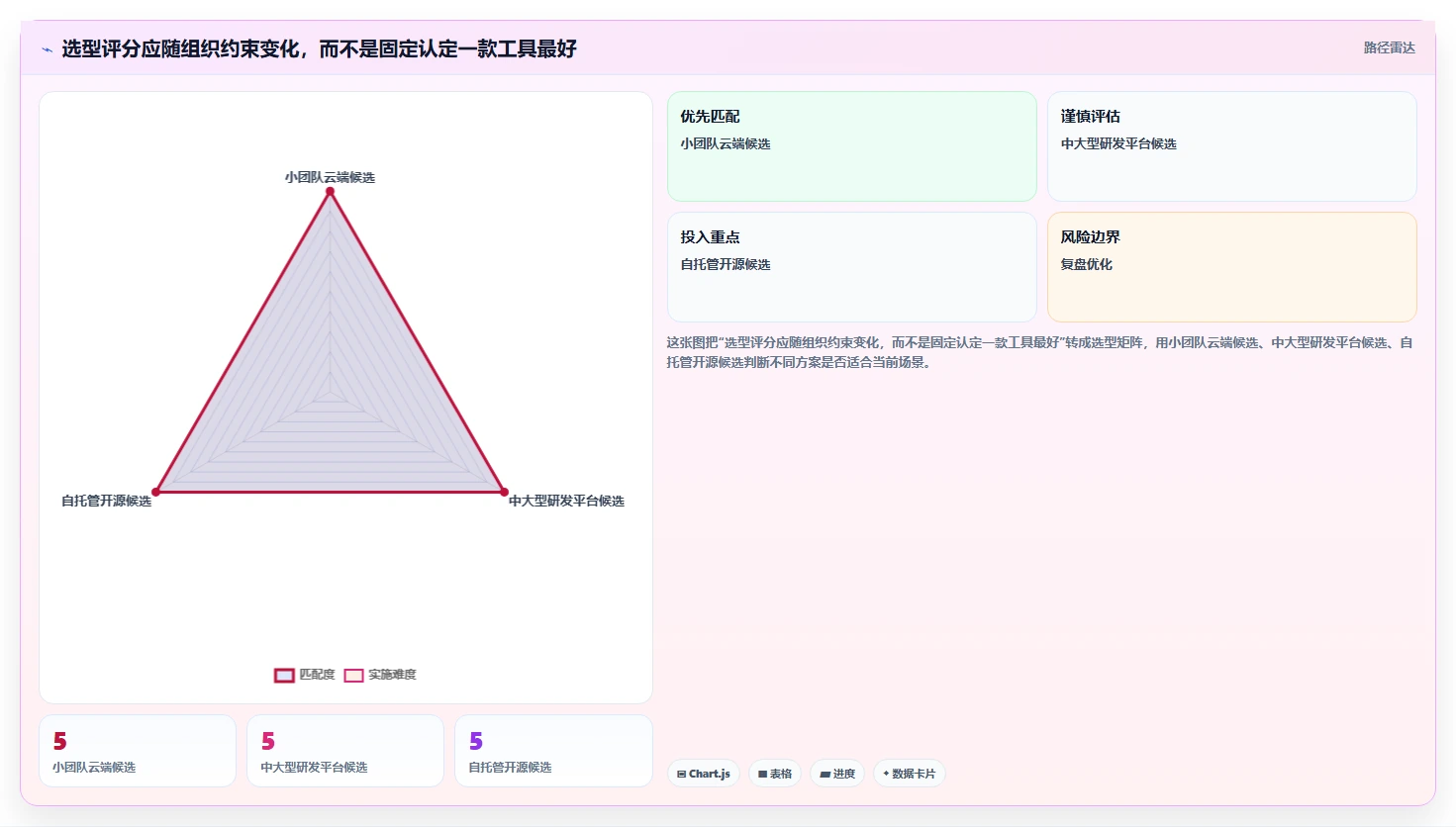The image size is (1456, 827).
Task: Click the 中大型研发平台候选 axis label on the radar
Action: pos(566,501)
